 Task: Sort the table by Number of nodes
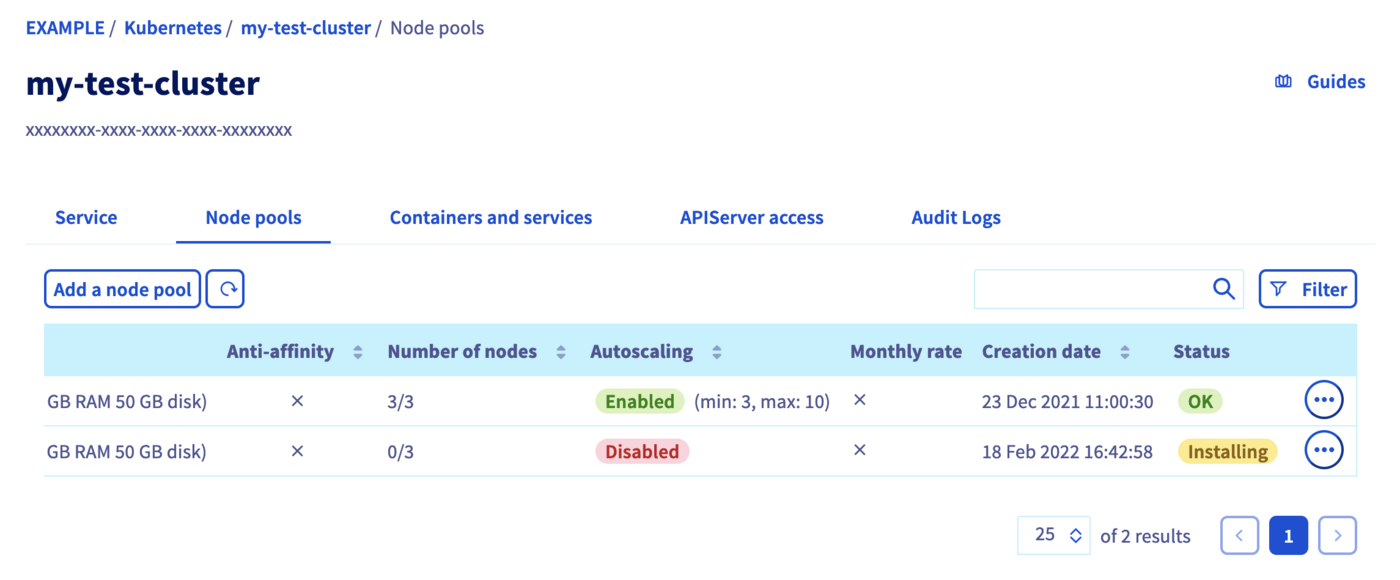[559, 351]
